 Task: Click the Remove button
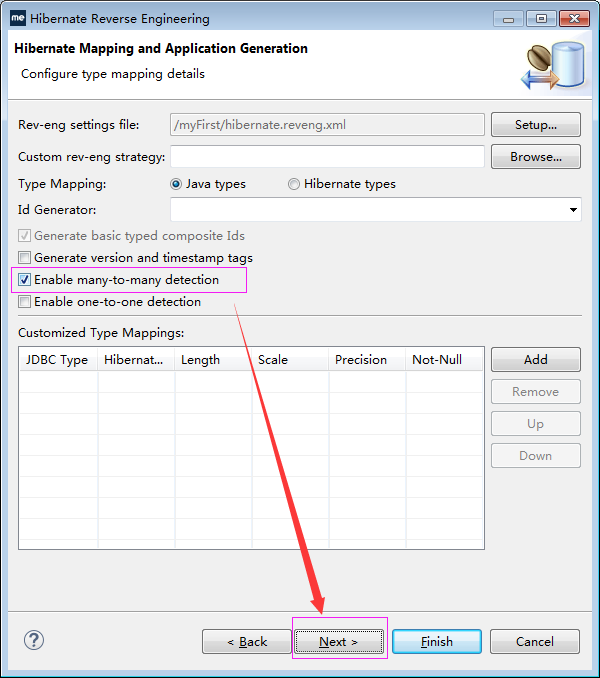pyautogui.click(x=536, y=391)
